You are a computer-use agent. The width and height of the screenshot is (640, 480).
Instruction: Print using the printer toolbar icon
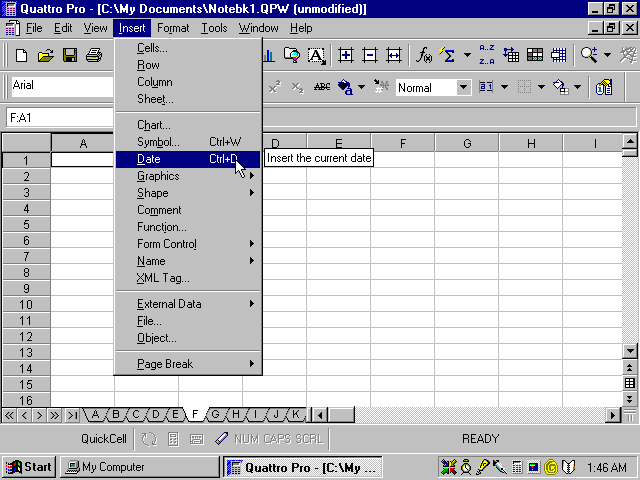(x=94, y=55)
